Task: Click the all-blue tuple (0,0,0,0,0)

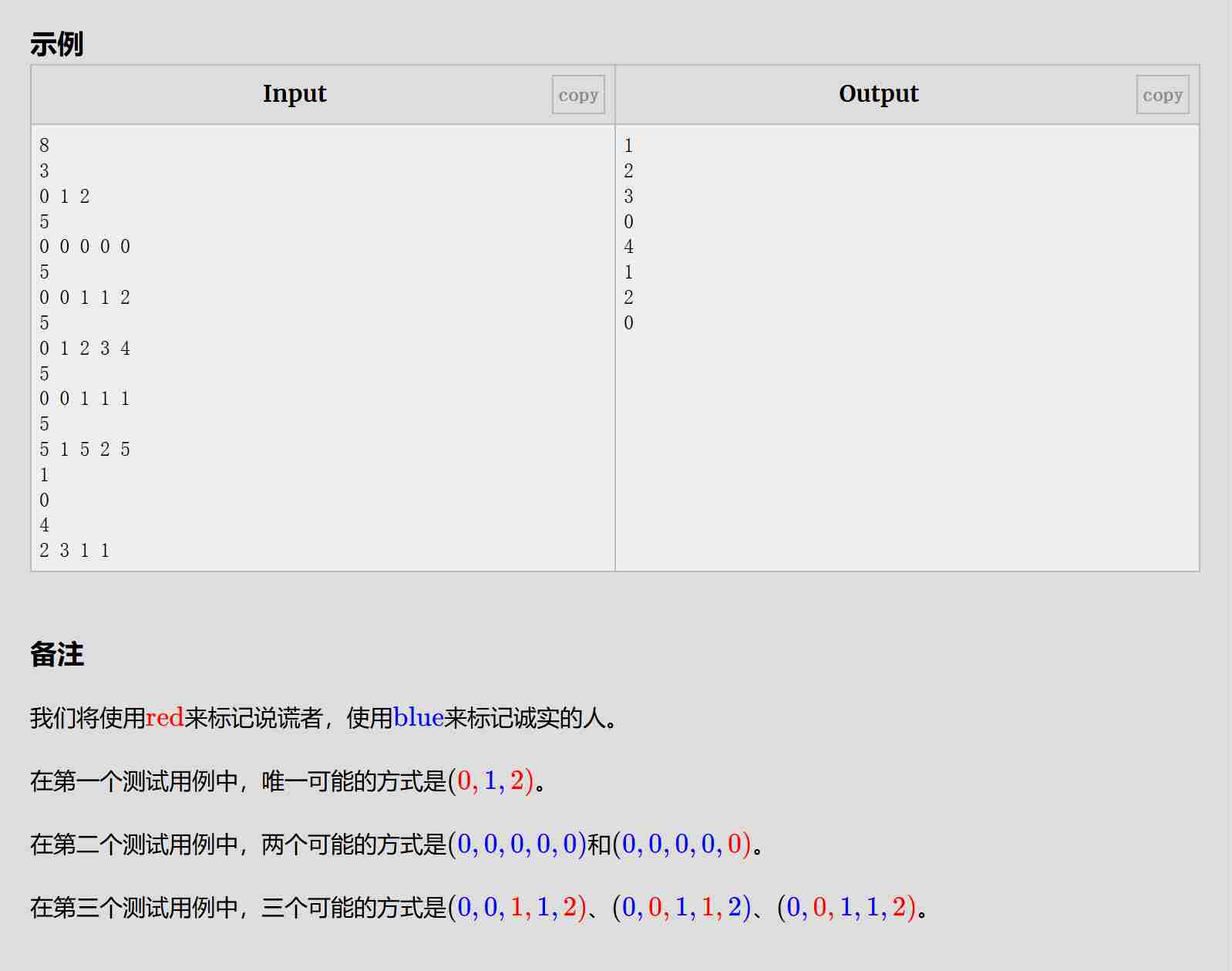Action: pos(517,844)
